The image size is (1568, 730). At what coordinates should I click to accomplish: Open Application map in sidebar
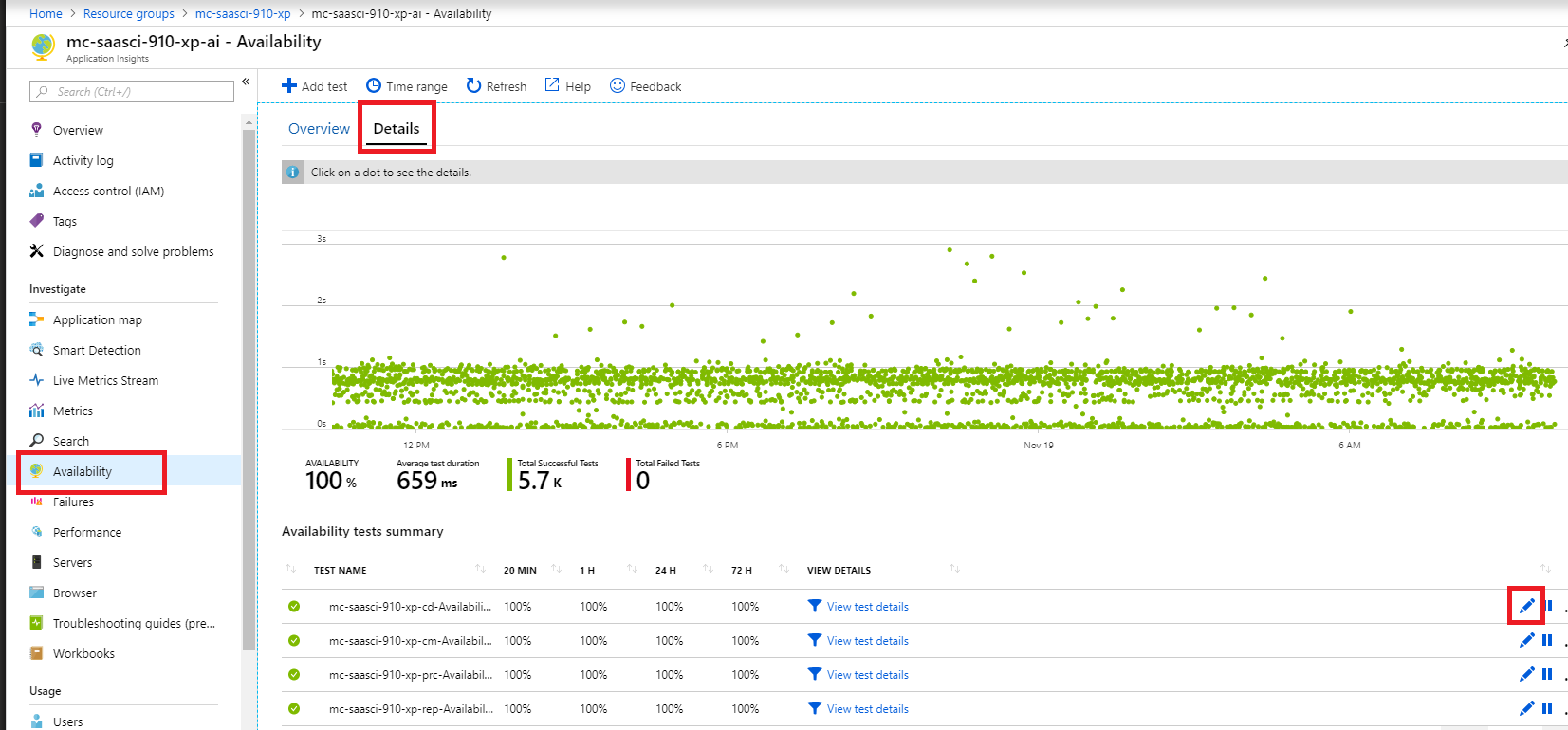pos(97,319)
